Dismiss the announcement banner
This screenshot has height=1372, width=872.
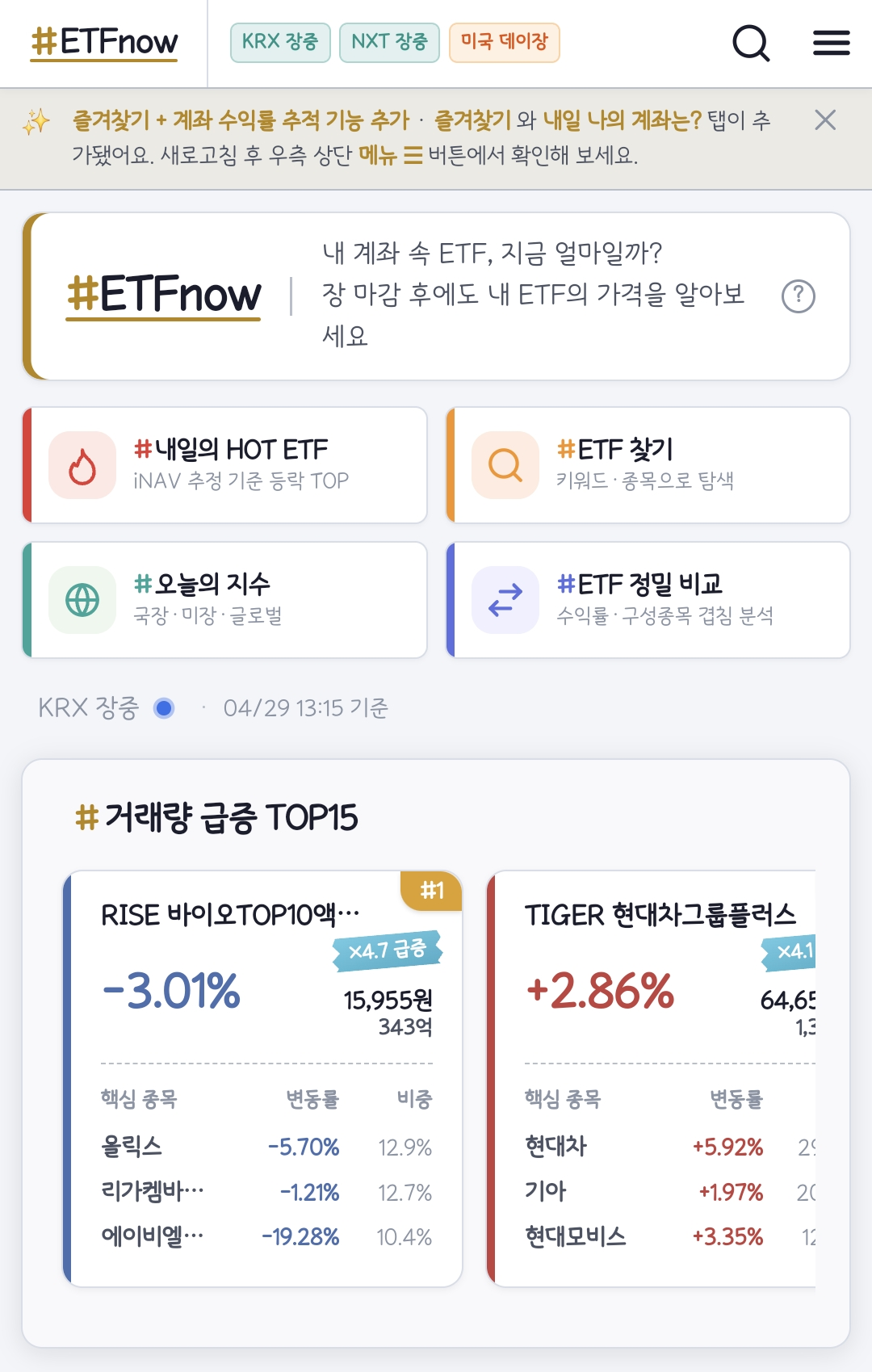824,120
